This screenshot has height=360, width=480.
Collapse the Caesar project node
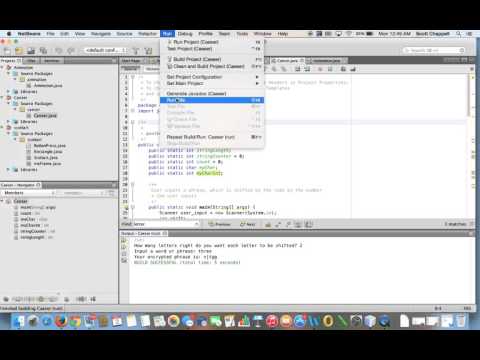pyautogui.click(x=3, y=98)
